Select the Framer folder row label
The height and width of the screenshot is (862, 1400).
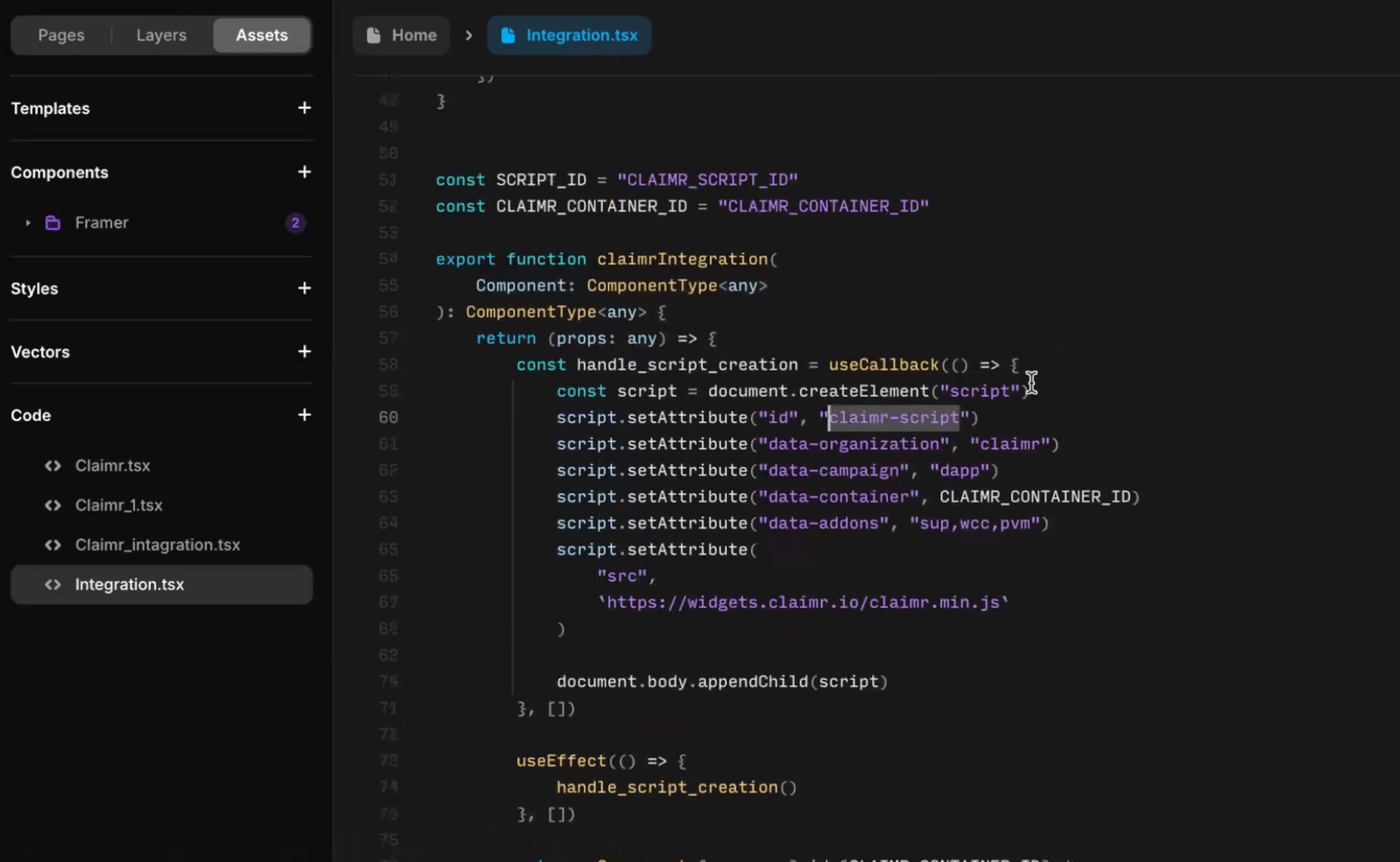[x=102, y=222]
